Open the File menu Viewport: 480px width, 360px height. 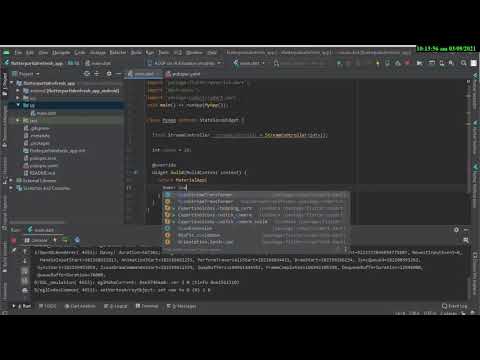[18, 52]
